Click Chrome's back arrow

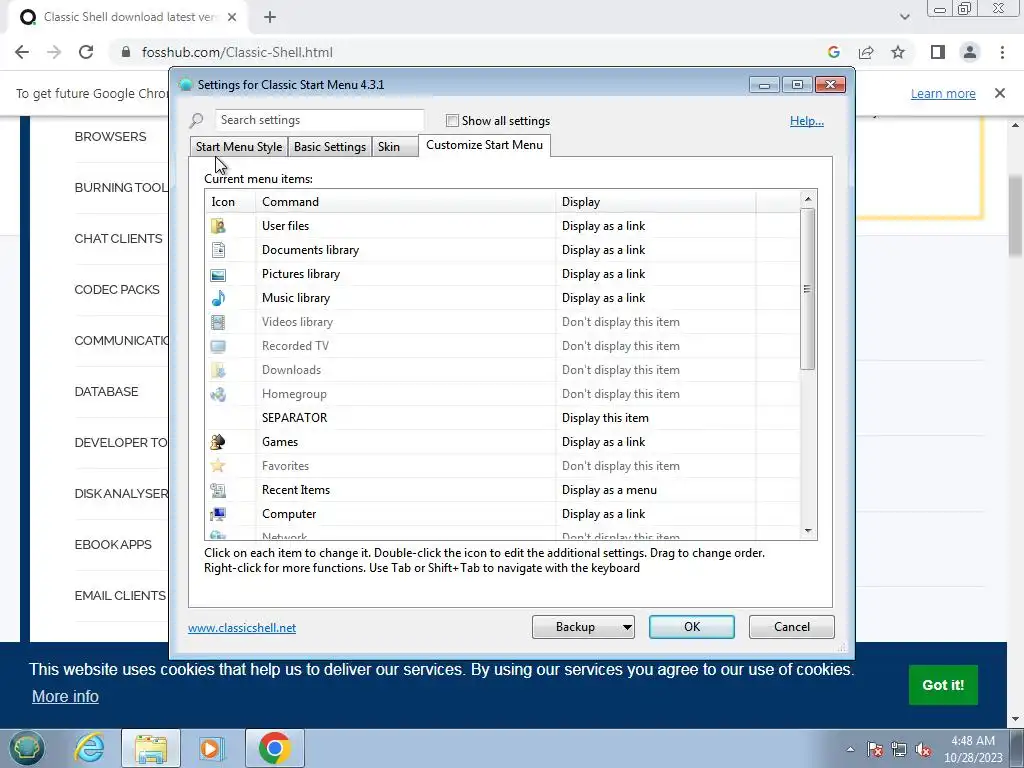[22, 52]
